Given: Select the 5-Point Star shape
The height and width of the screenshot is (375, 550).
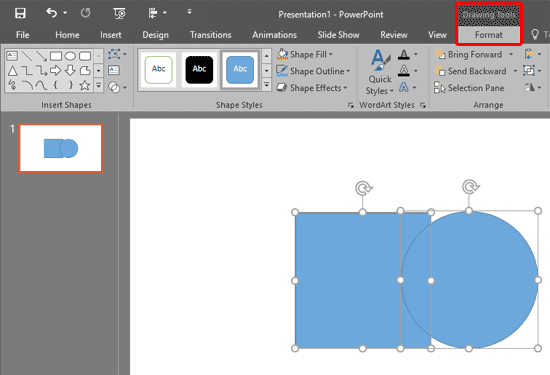Looking at the screenshot, I should click(x=85, y=85).
